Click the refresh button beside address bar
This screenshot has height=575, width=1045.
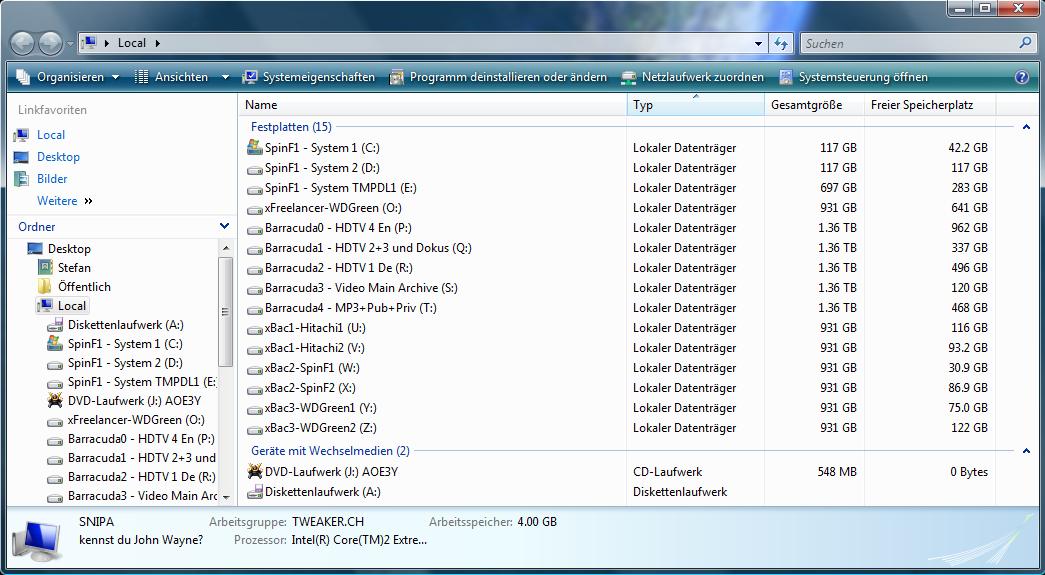pos(782,43)
